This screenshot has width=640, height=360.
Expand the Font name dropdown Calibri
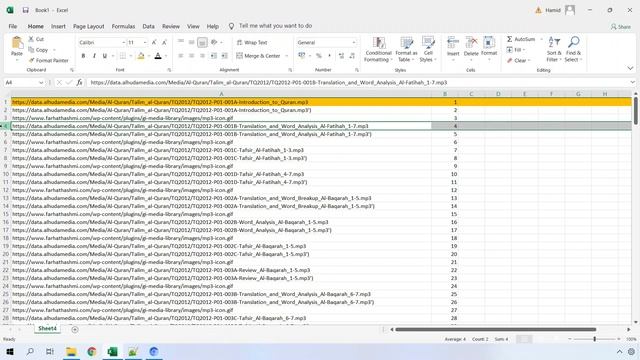[123, 42]
